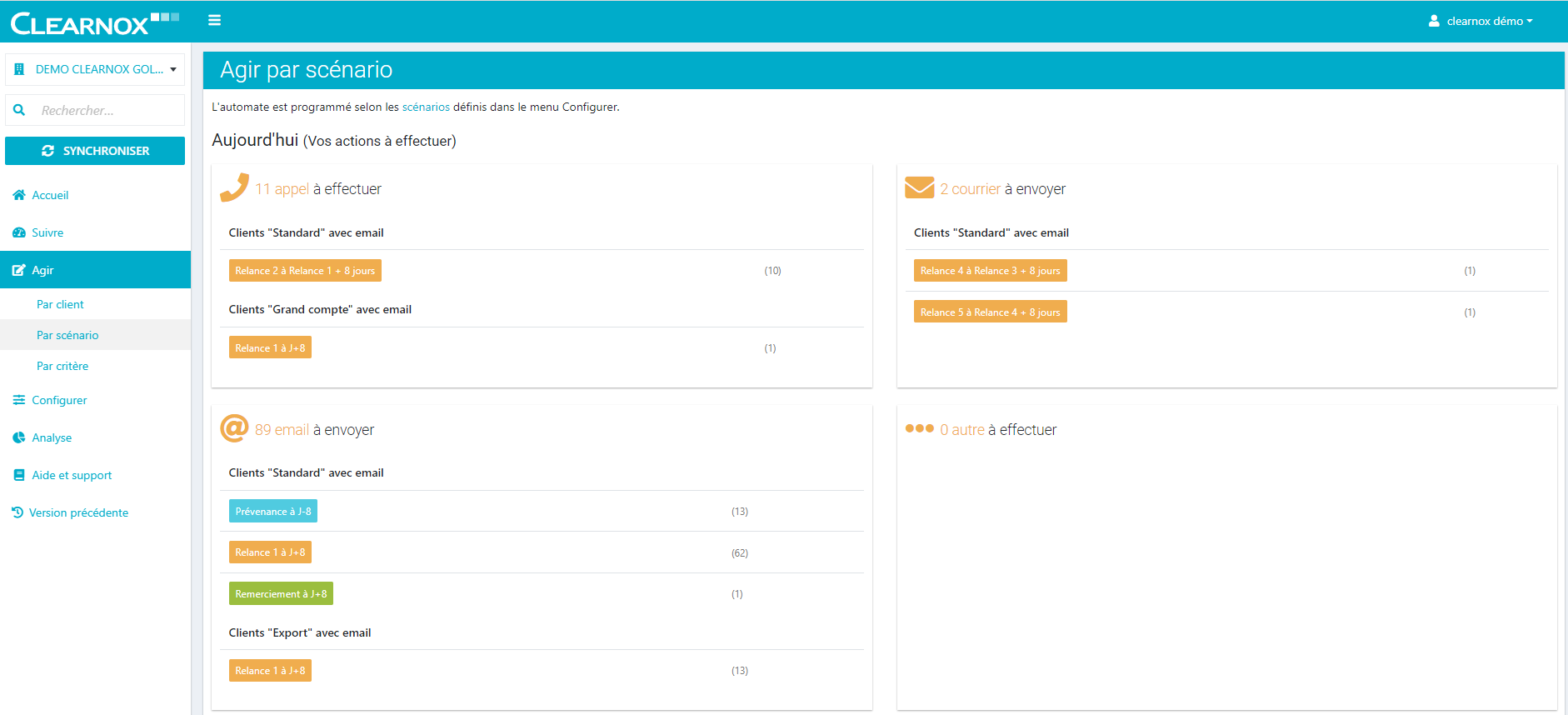Click the (13) count in Export clients row

[x=740, y=671]
